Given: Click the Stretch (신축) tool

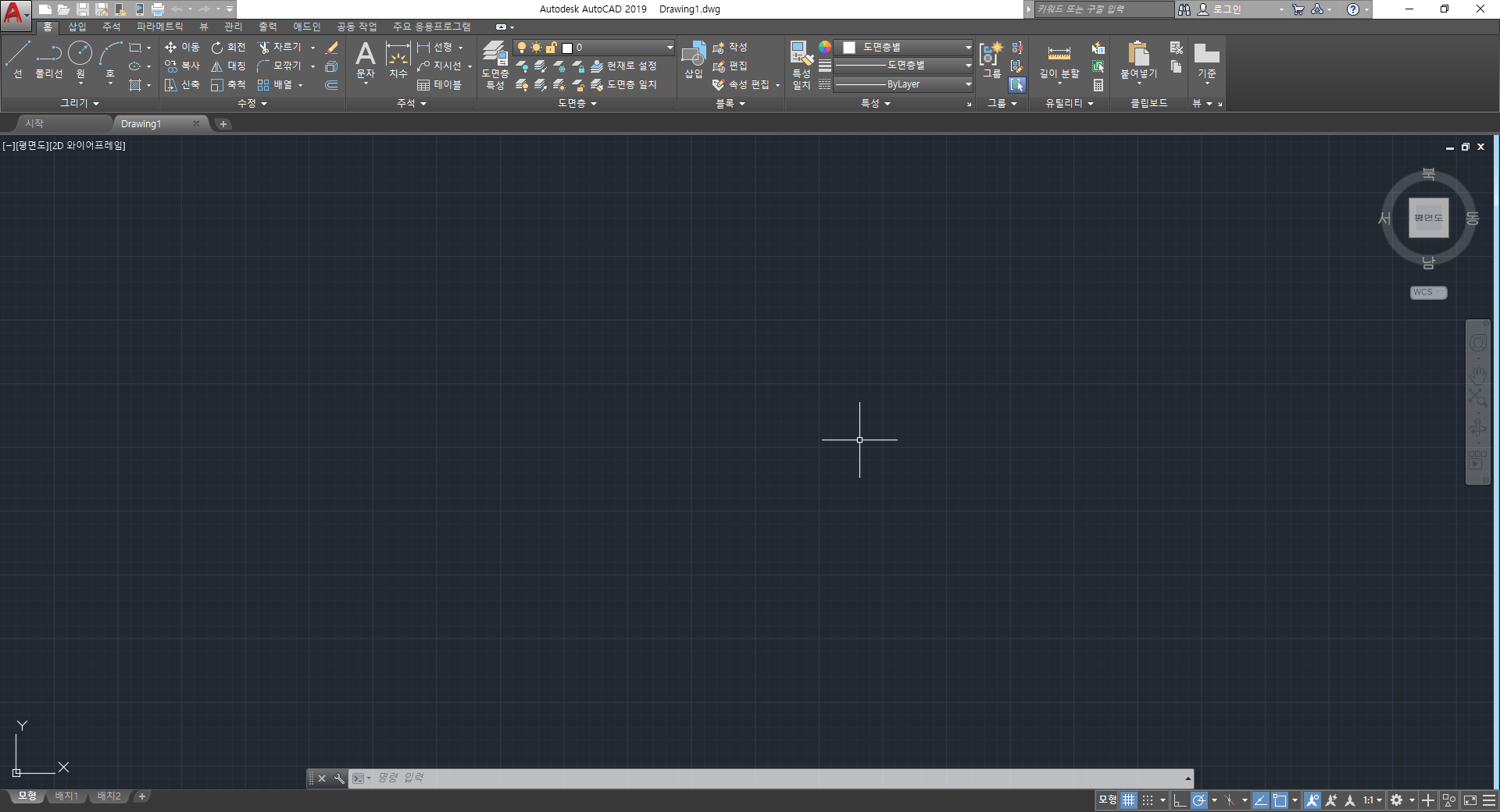Looking at the screenshot, I should [182, 85].
